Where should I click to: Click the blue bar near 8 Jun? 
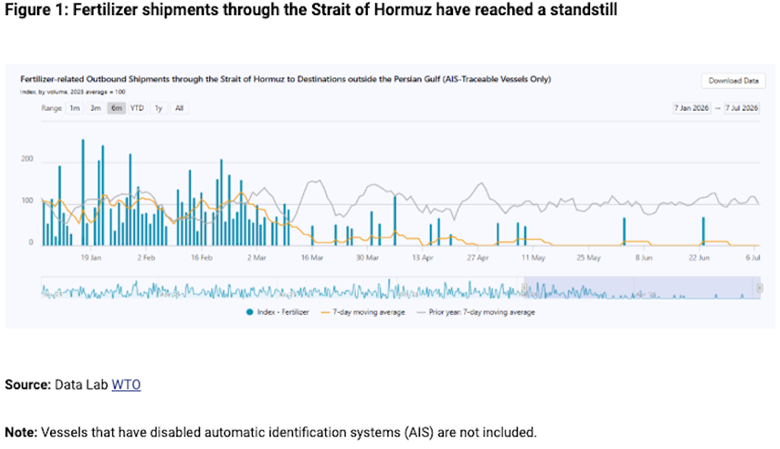click(x=624, y=232)
